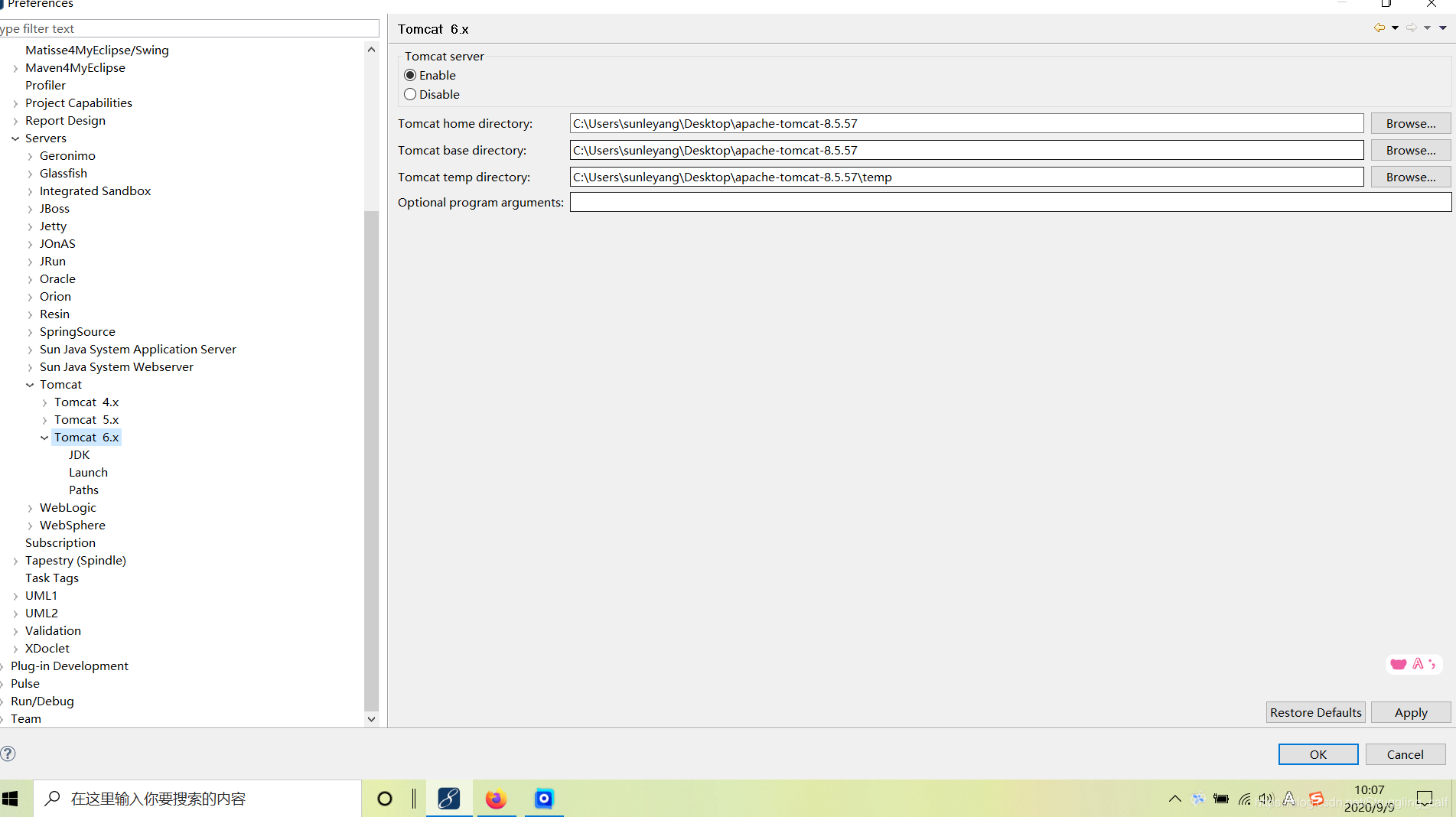Show hidden tray icons chevron

point(1175,799)
